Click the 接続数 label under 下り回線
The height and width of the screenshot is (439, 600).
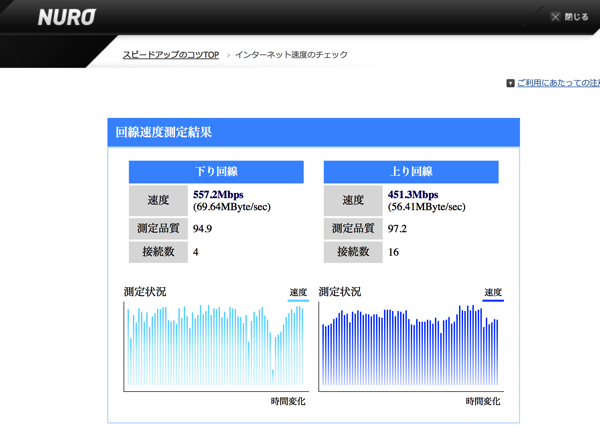pos(158,251)
